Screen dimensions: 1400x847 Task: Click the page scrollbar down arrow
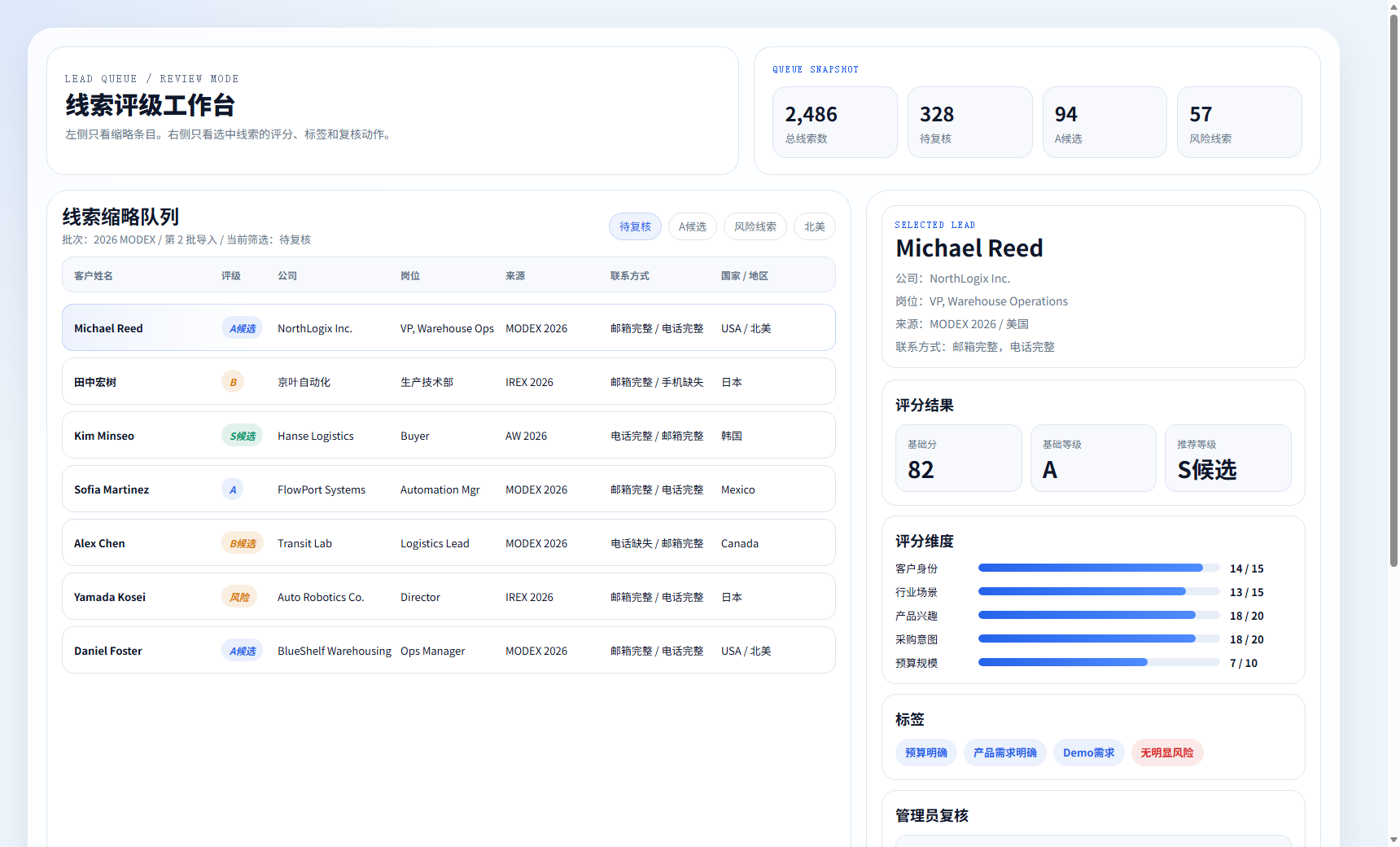pyautogui.click(x=1393, y=840)
